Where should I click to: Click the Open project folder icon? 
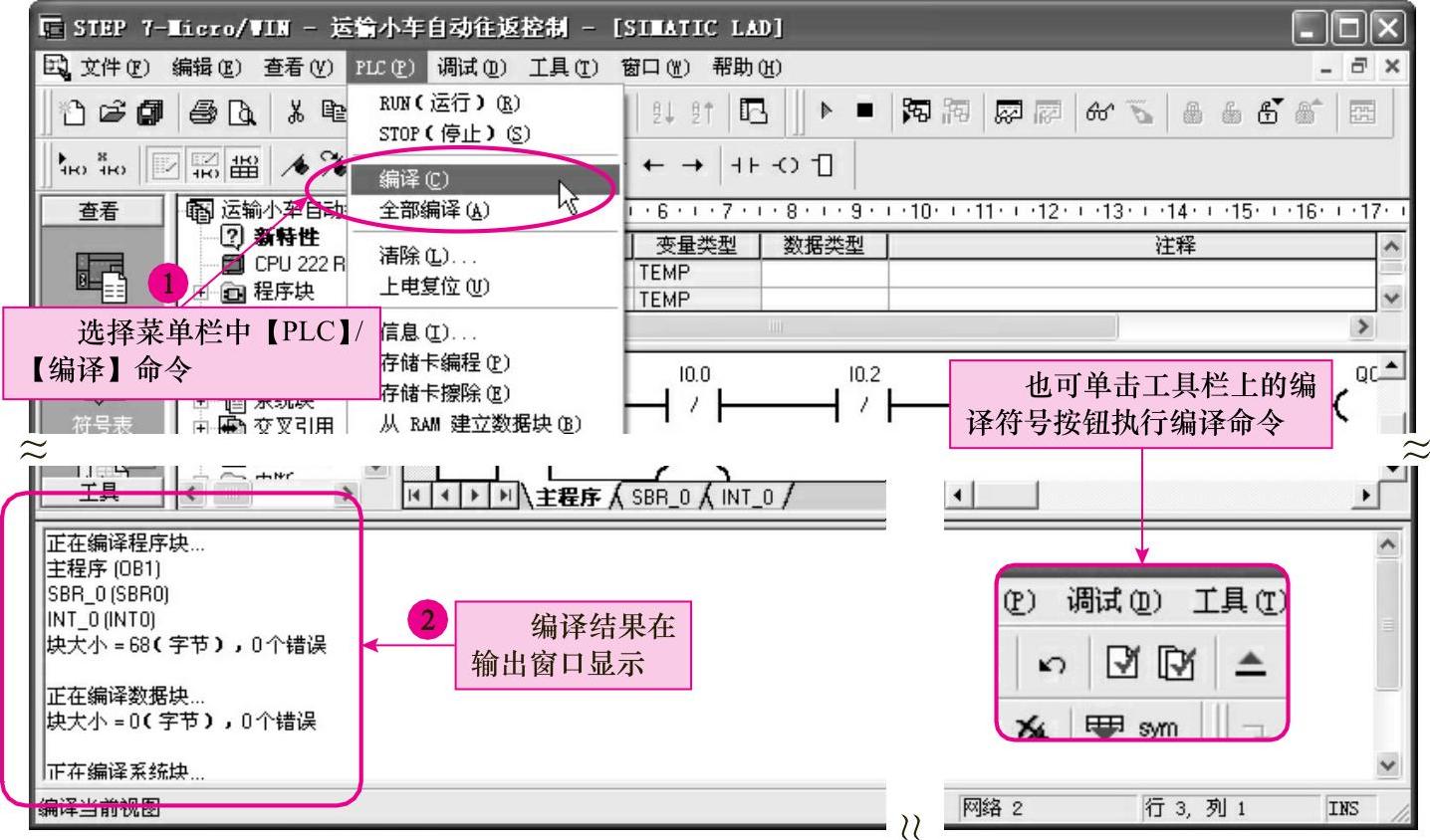pos(111,112)
